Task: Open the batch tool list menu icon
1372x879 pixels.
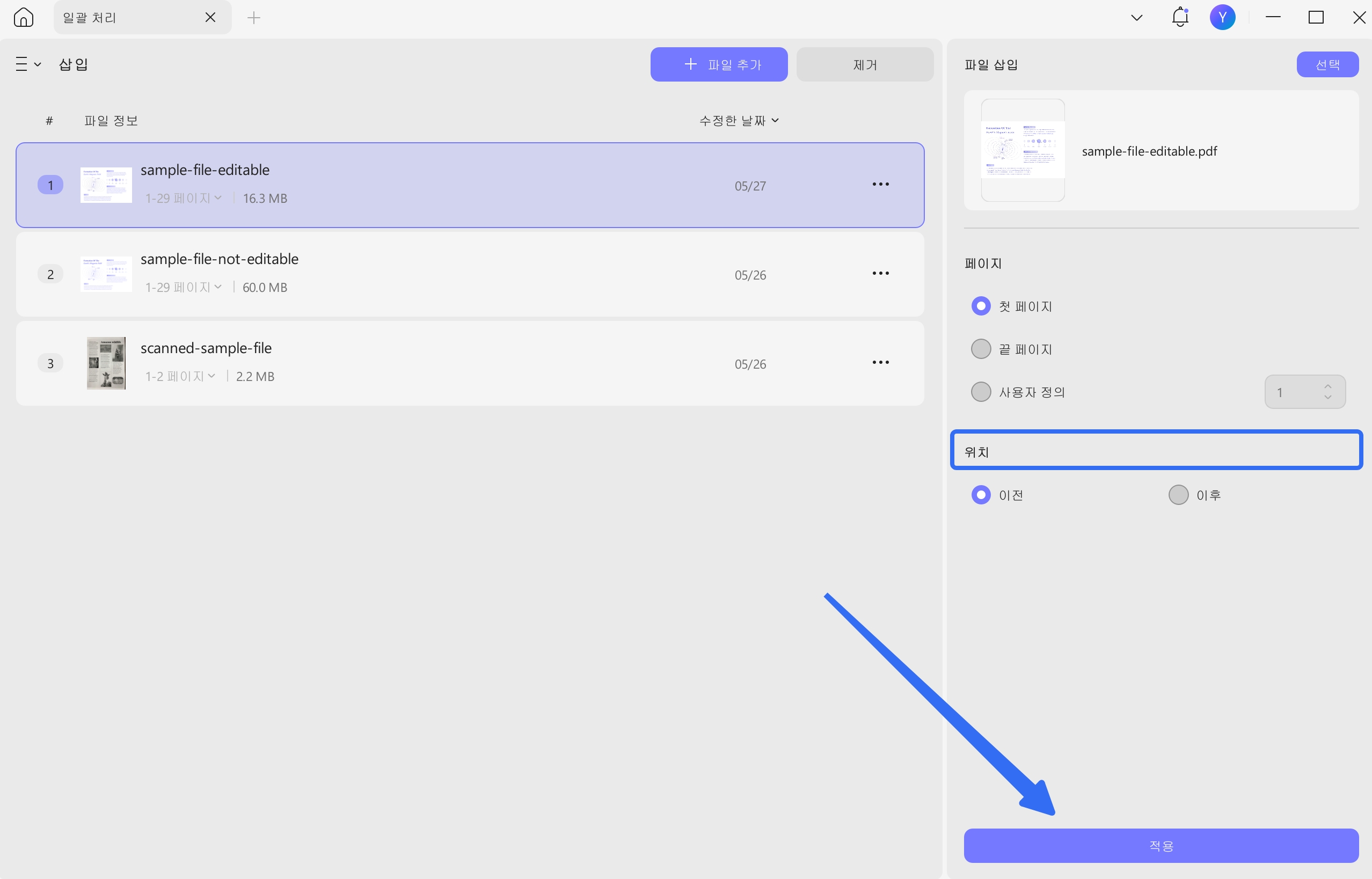Action: 28,64
